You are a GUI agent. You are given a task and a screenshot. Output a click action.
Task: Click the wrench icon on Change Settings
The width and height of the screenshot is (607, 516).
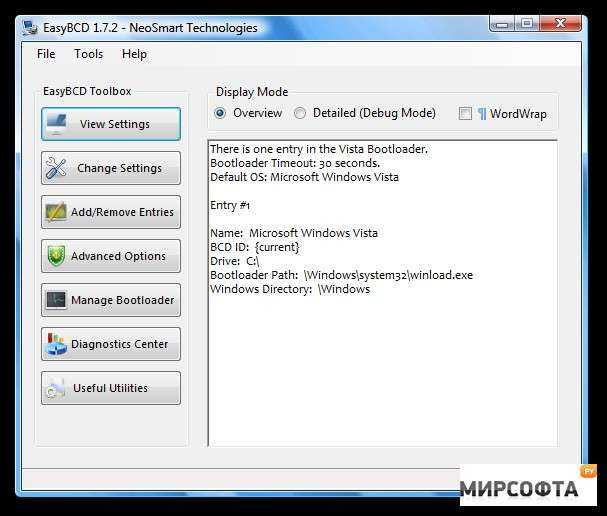tap(57, 168)
